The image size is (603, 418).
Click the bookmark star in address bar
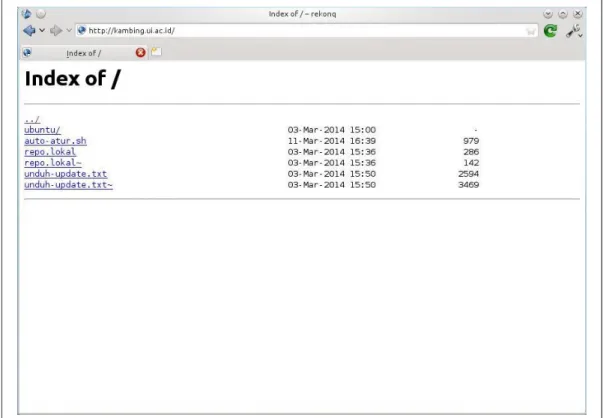coord(531,31)
